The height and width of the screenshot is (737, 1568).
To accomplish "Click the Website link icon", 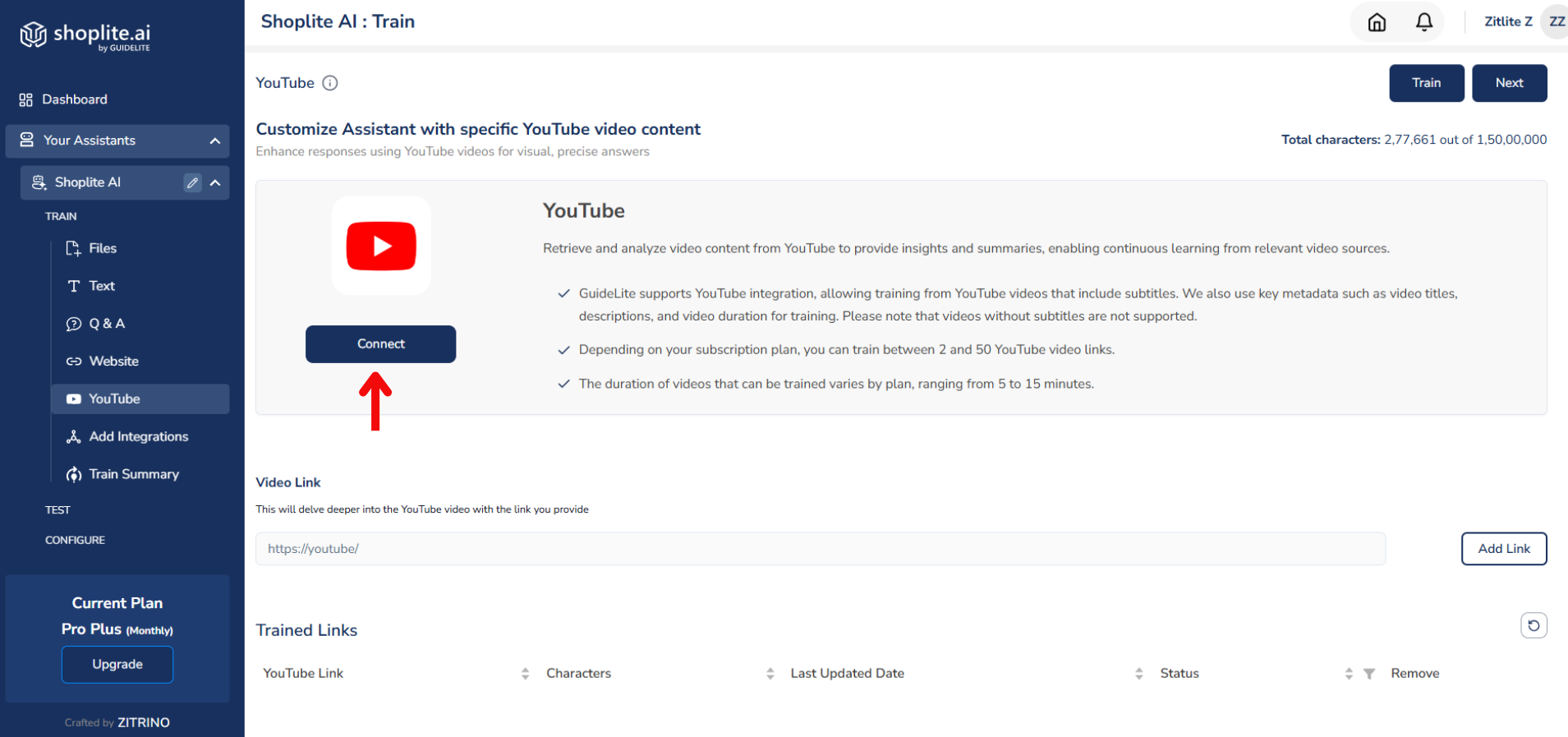I will click(74, 362).
